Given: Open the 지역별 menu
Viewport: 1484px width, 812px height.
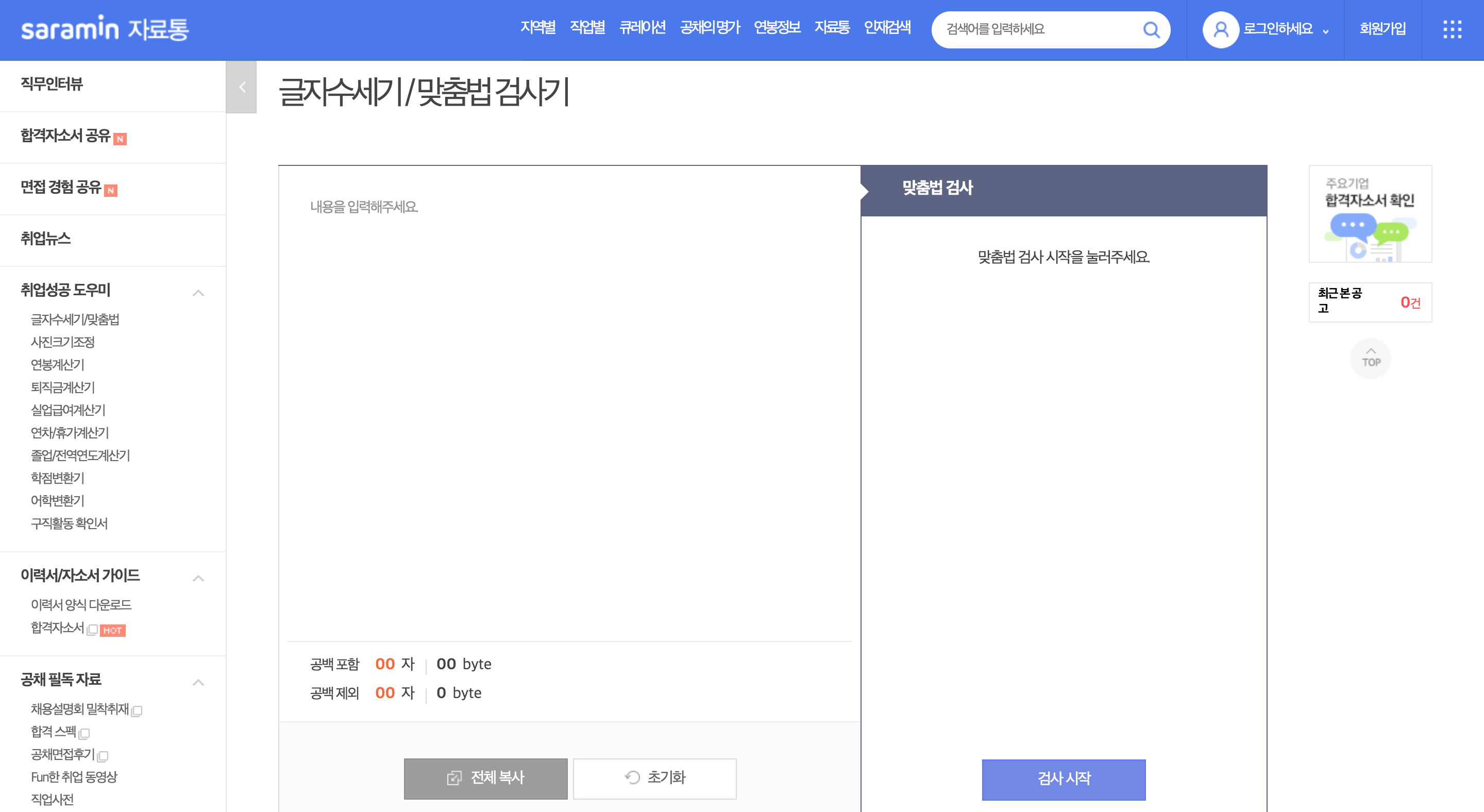Looking at the screenshot, I should pos(537,28).
